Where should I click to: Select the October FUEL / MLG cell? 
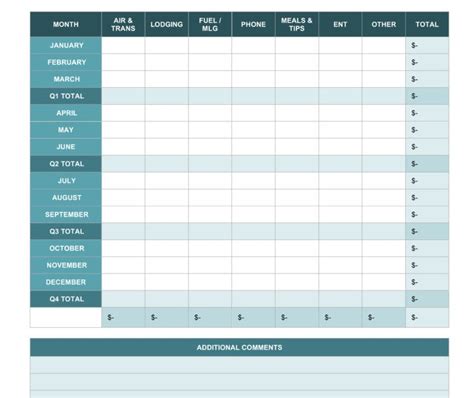210,248
